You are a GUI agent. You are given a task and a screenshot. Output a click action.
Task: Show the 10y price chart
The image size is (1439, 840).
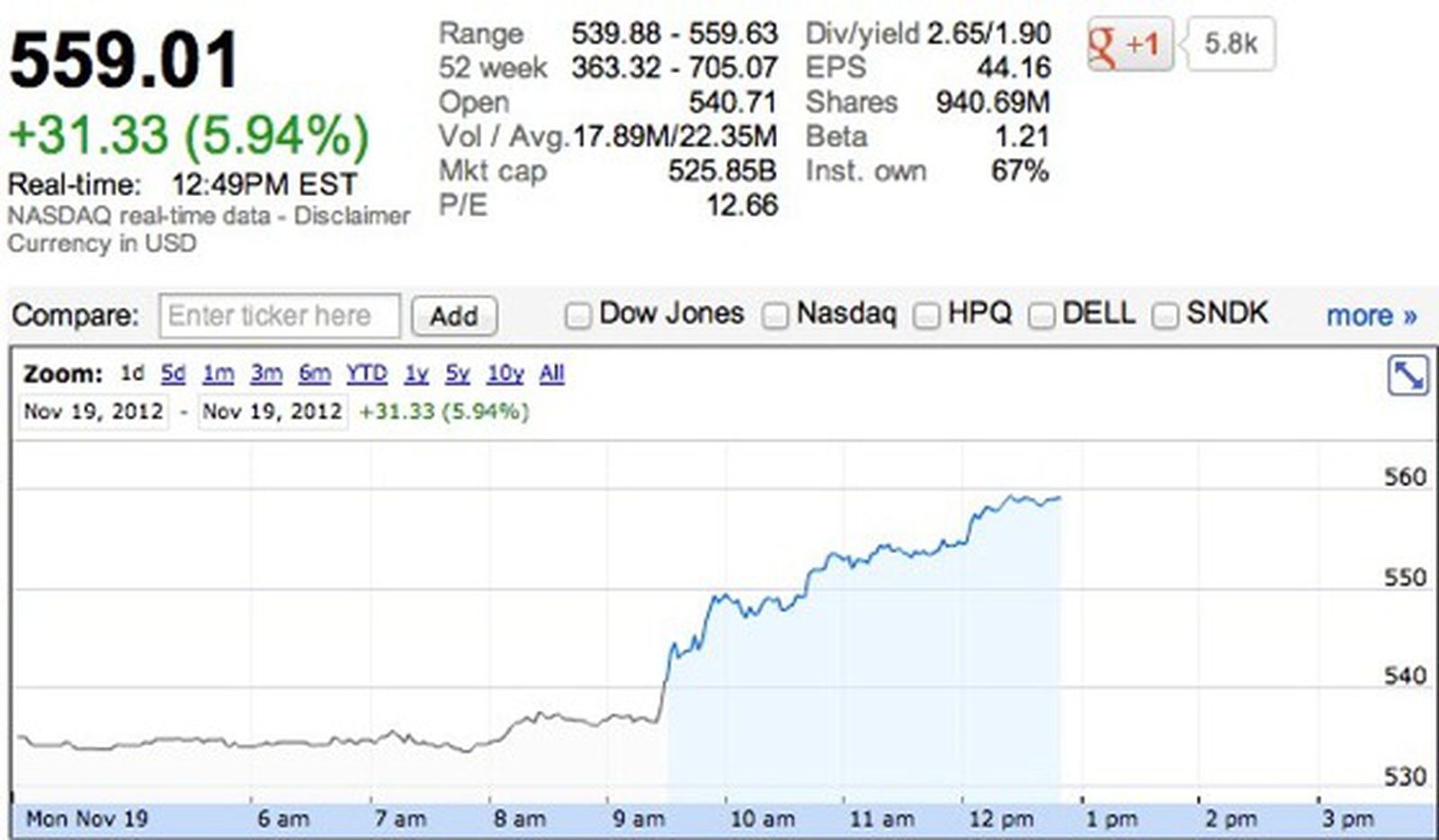pyautogui.click(x=504, y=372)
